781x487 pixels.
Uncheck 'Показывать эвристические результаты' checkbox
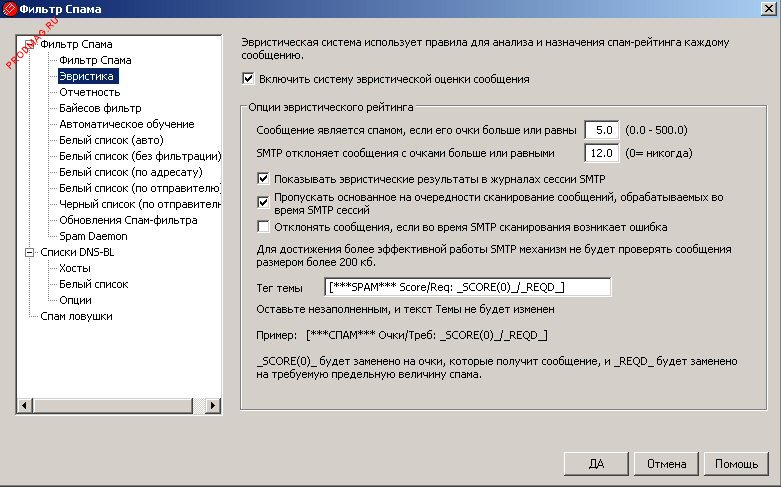coord(263,178)
